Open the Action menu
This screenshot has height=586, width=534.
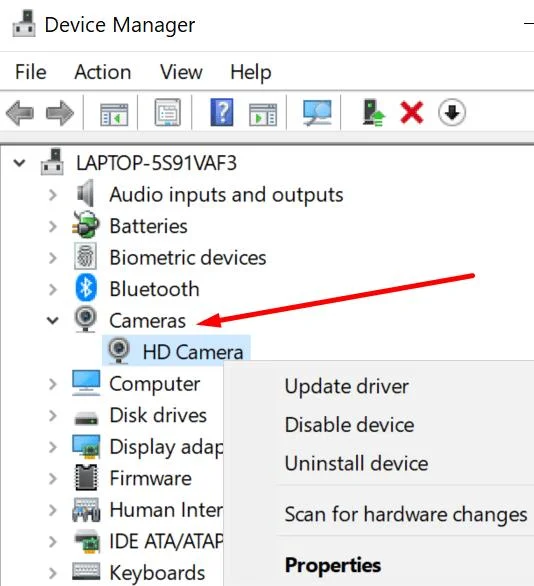point(103,72)
